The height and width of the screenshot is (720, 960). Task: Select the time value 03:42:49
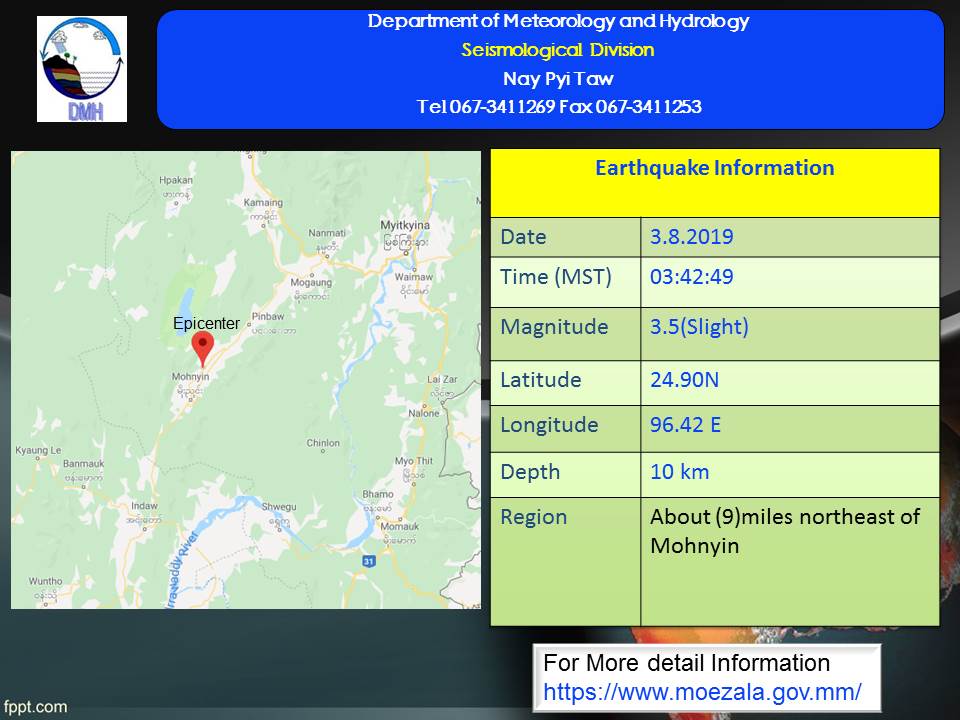(x=691, y=277)
